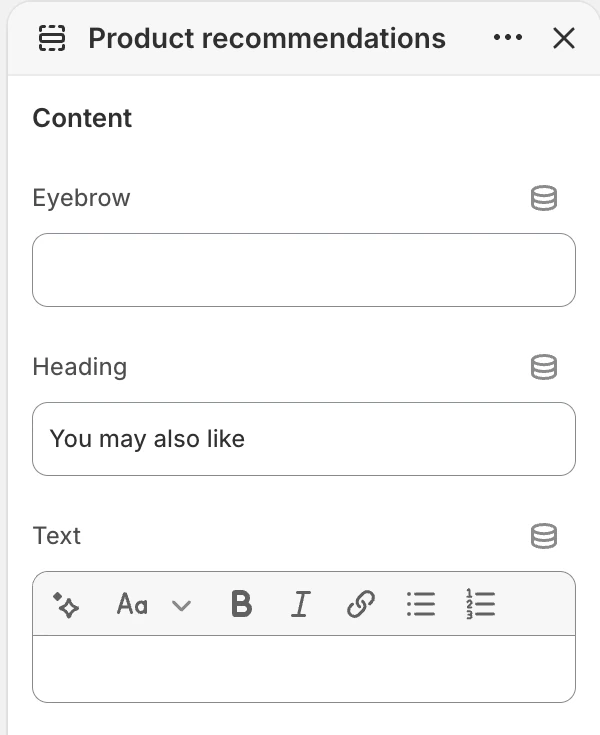This screenshot has height=735, width=600.
Task: Click the Product recommendations section icon
Action: click(x=52, y=38)
